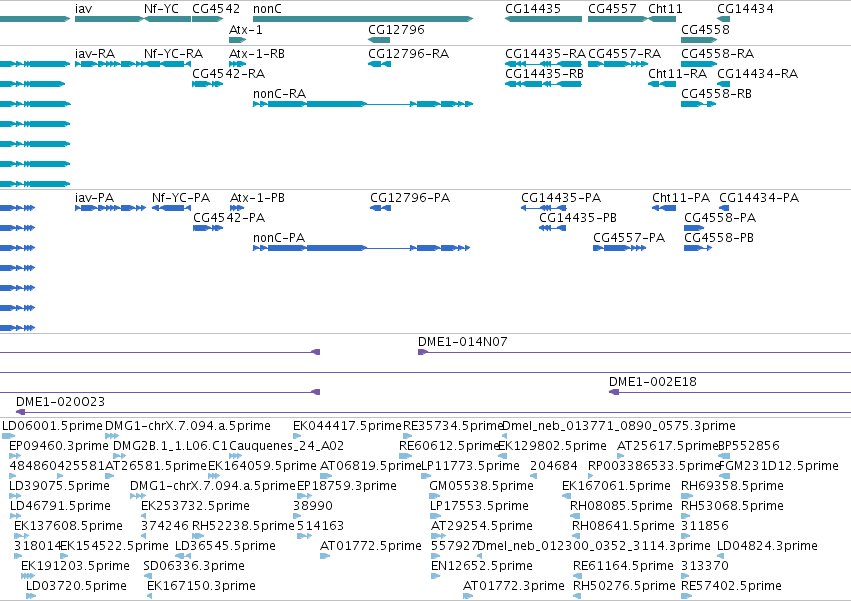This screenshot has width=851, height=601.
Task: Click the CG14434-RA transcript label
Action: coord(758,73)
